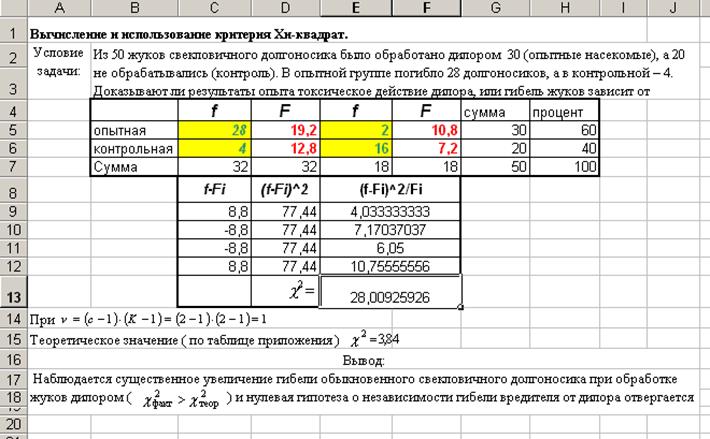Click -8,8 in row 10
Screen dimensions: 710x439
pos(215,230)
